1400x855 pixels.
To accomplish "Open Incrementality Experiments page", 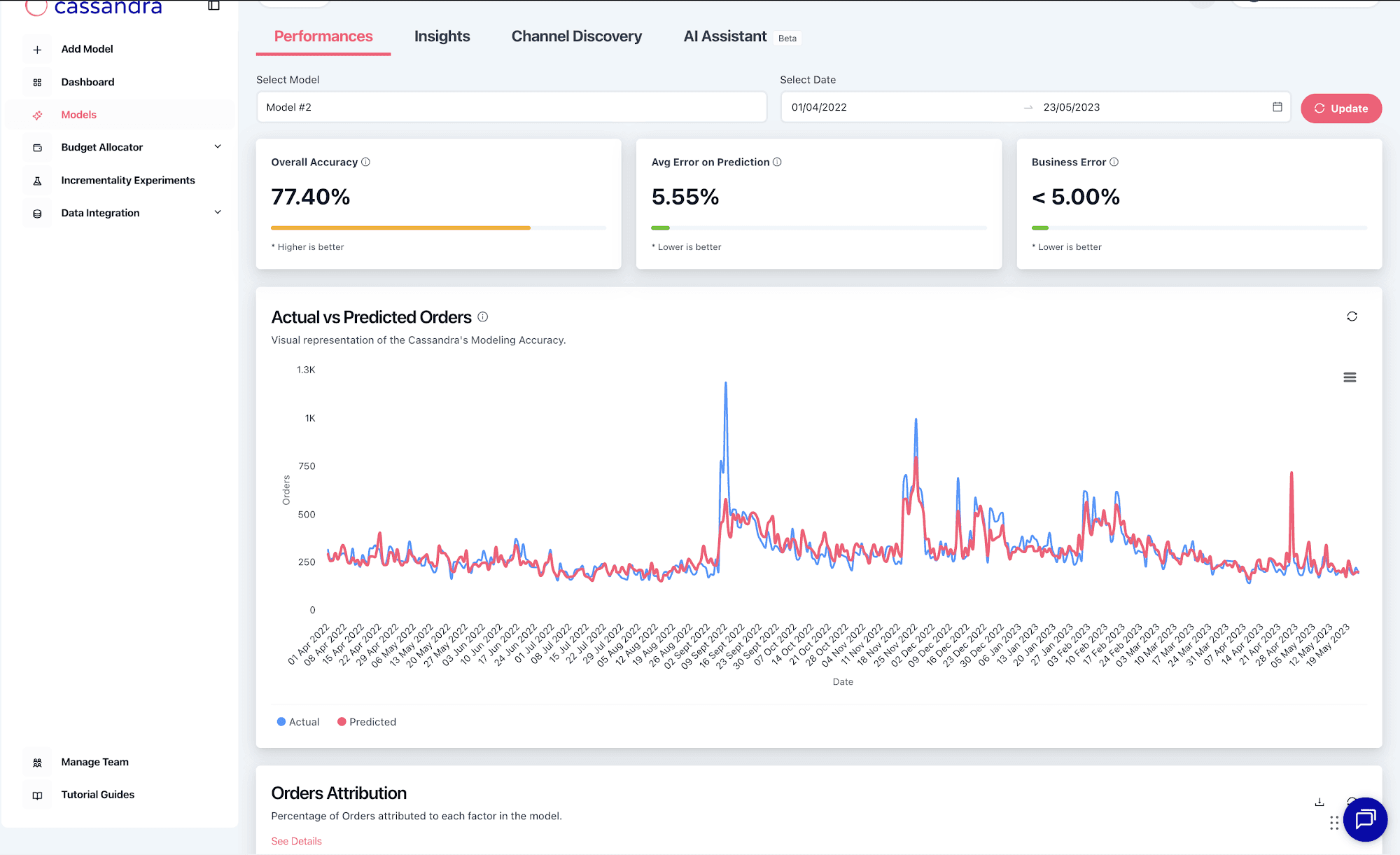I will [128, 180].
